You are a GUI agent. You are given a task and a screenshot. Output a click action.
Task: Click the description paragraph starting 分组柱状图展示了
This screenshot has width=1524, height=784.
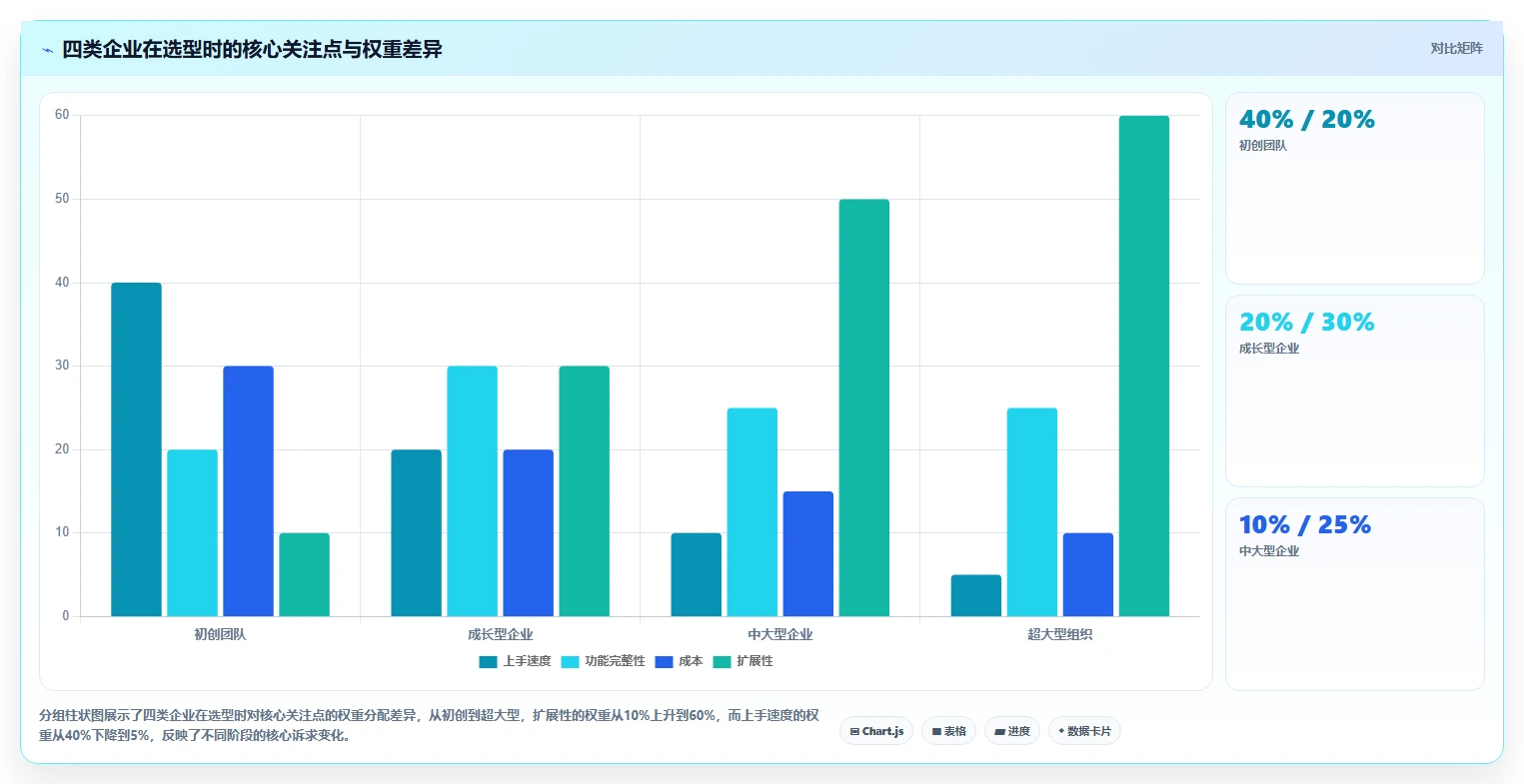tap(429, 725)
